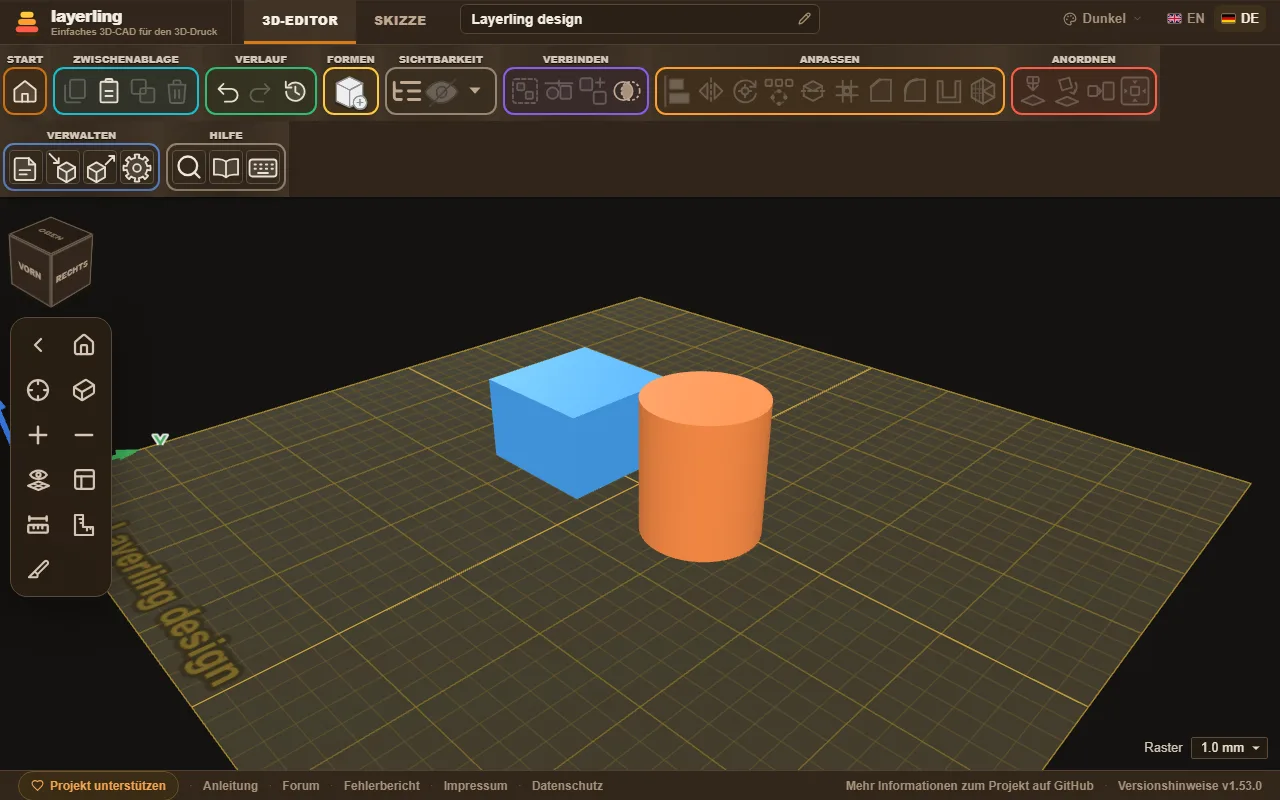Open the Anleitung link in footer
1280x800 pixels.
point(230,786)
